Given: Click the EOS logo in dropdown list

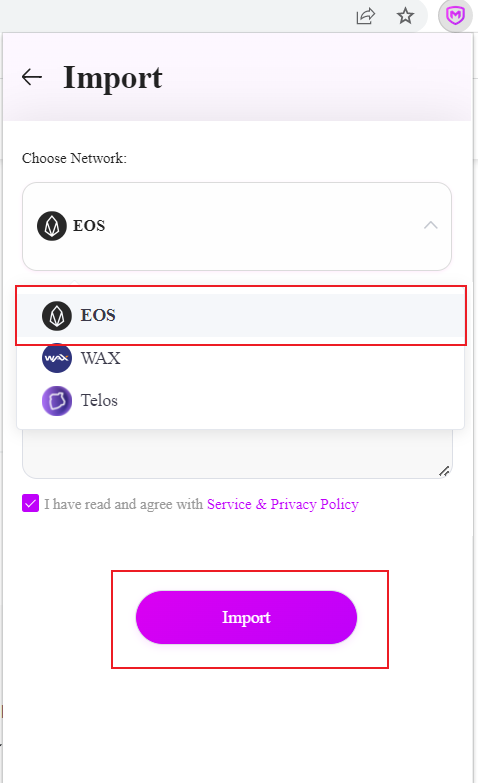Looking at the screenshot, I should [x=57, y=316].
